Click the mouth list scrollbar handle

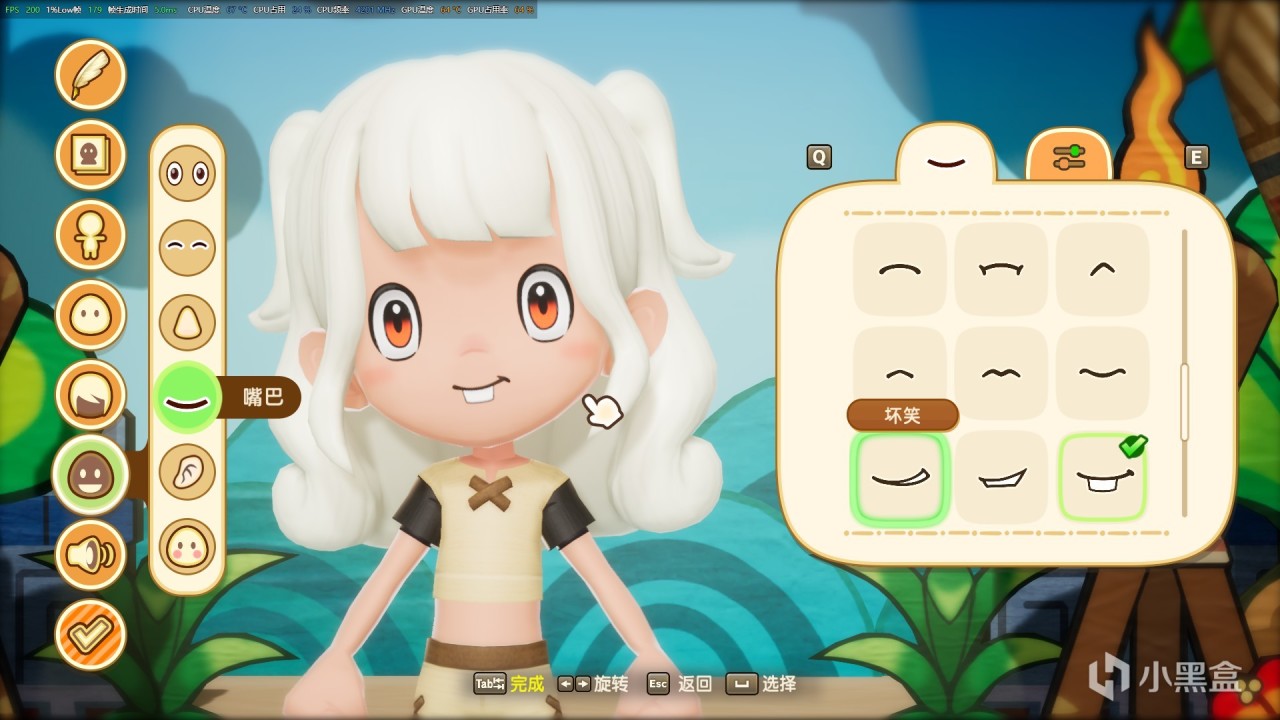1185,402
